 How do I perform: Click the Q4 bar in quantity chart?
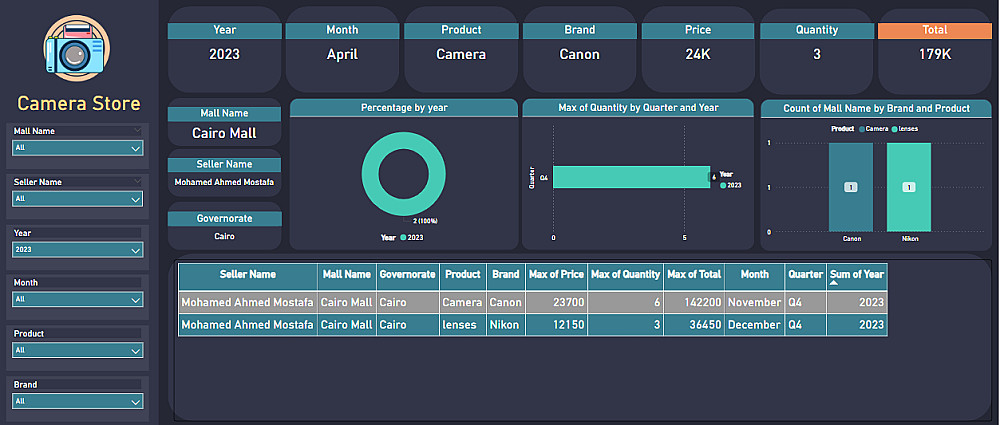pyautogui.click(x=630, y=177)
